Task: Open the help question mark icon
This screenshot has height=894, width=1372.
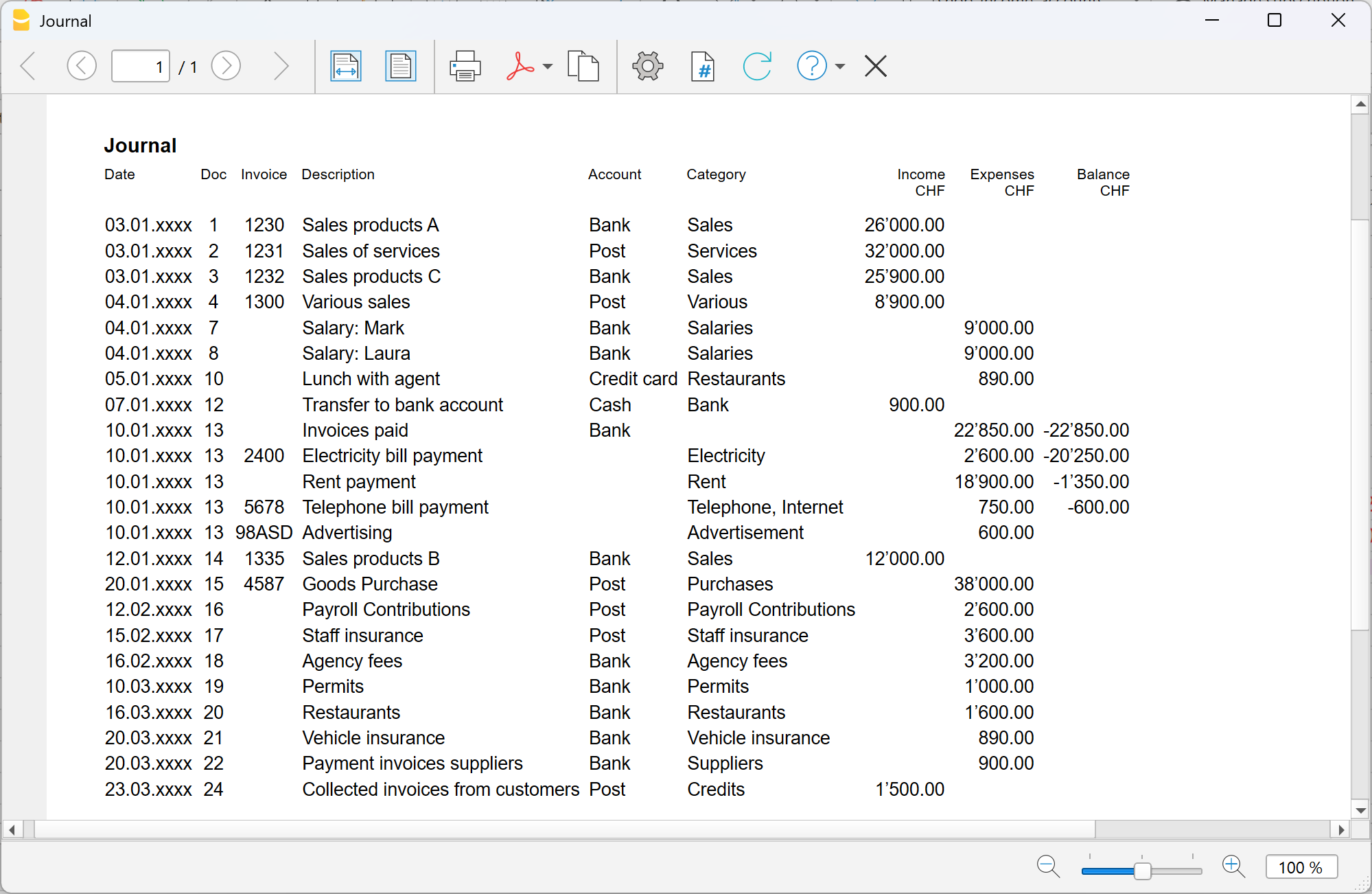Action: point(811,67)
